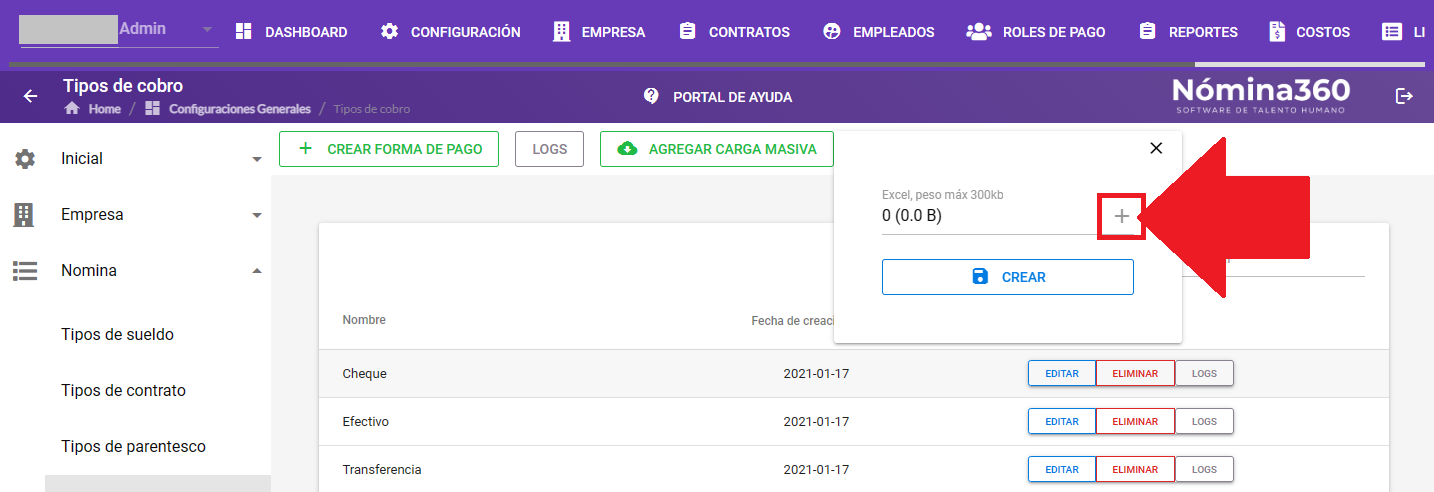
Task: Open the Configuración menu
Action: pos(450,32)
